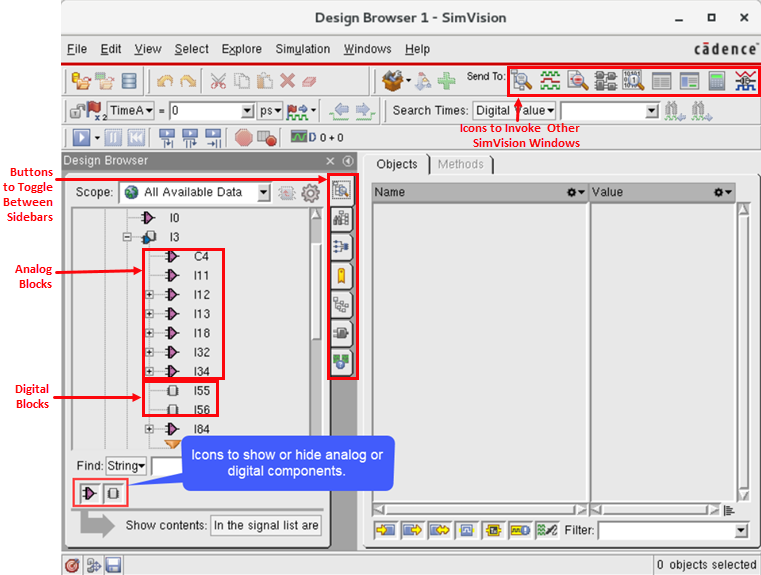Send to Waveform window icon
The width and height of the screenshot is (761, 575).
(550, 81)
